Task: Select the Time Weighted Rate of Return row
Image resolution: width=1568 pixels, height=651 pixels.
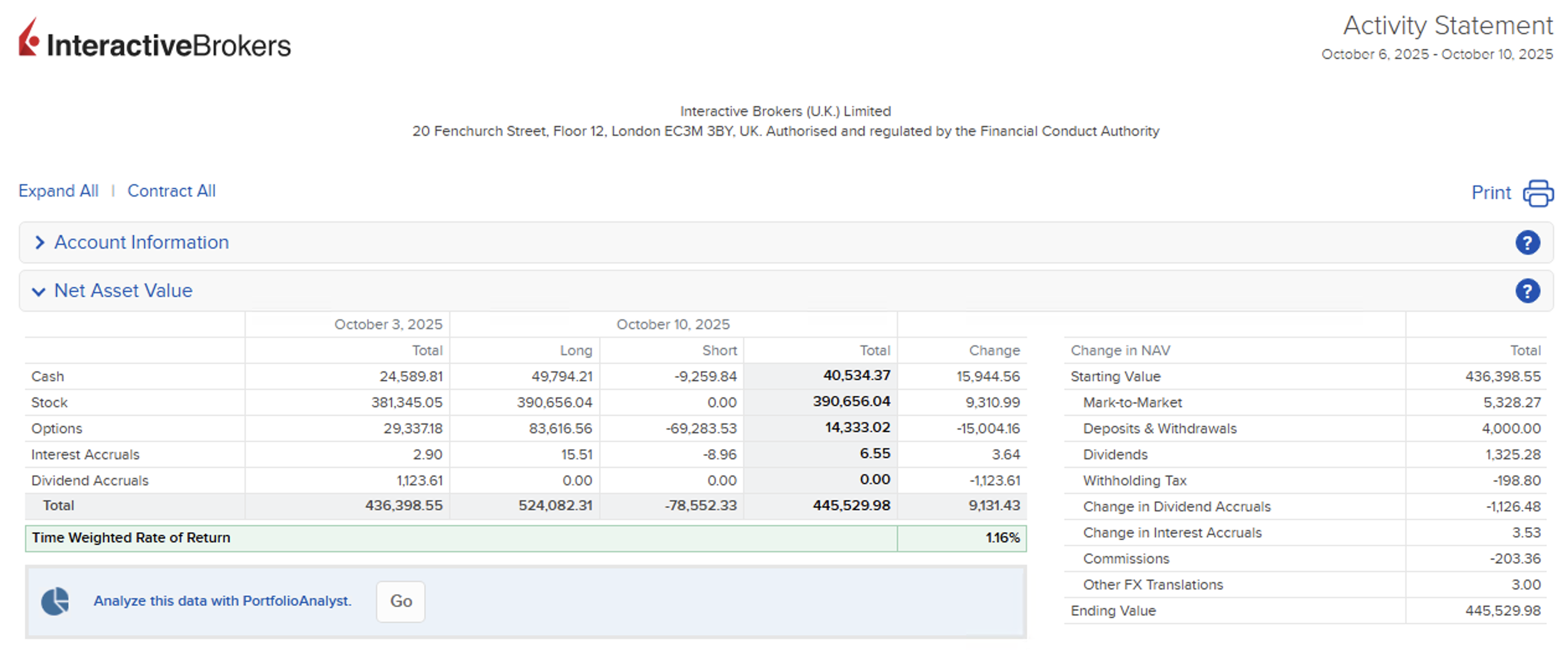Action: [131, 538]
